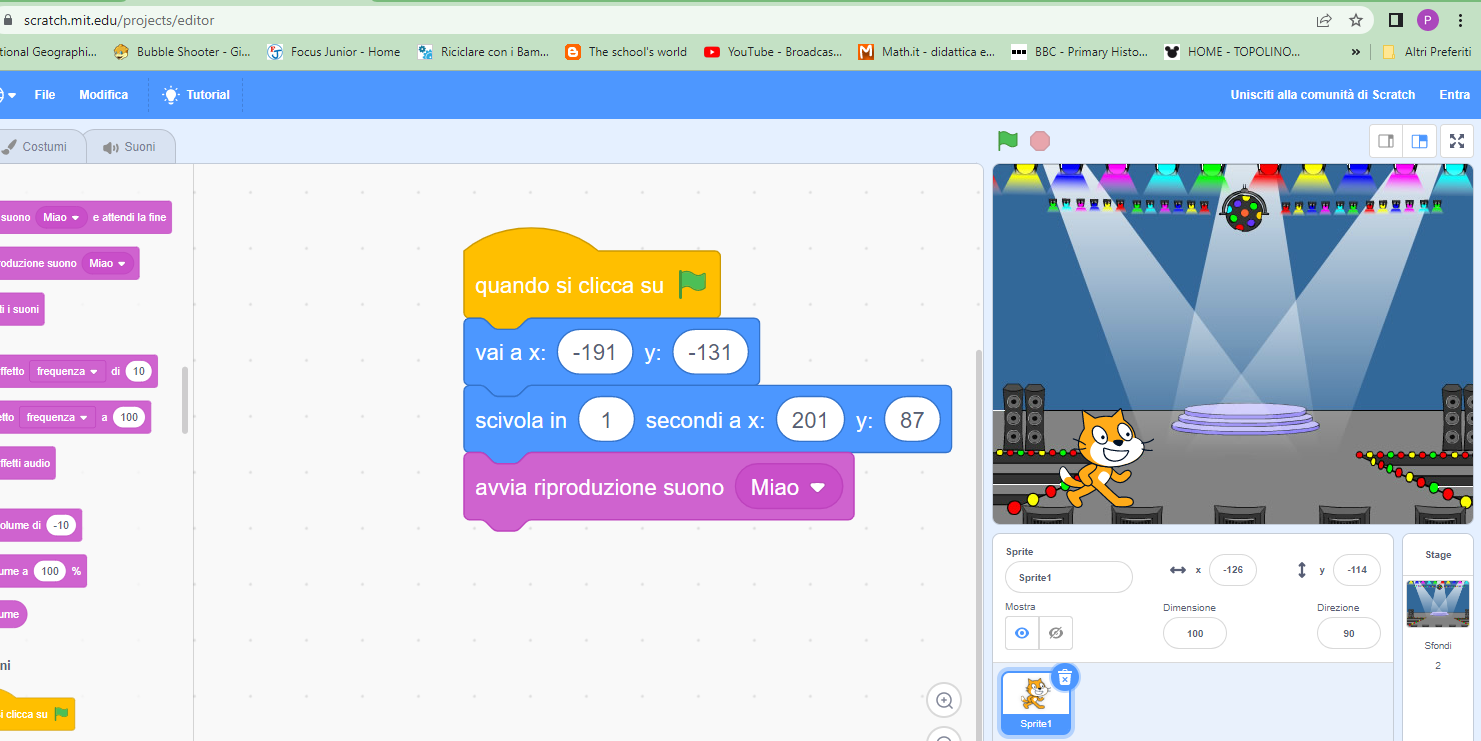Open frequenza dropdown in the 'a 100' block

57,417
